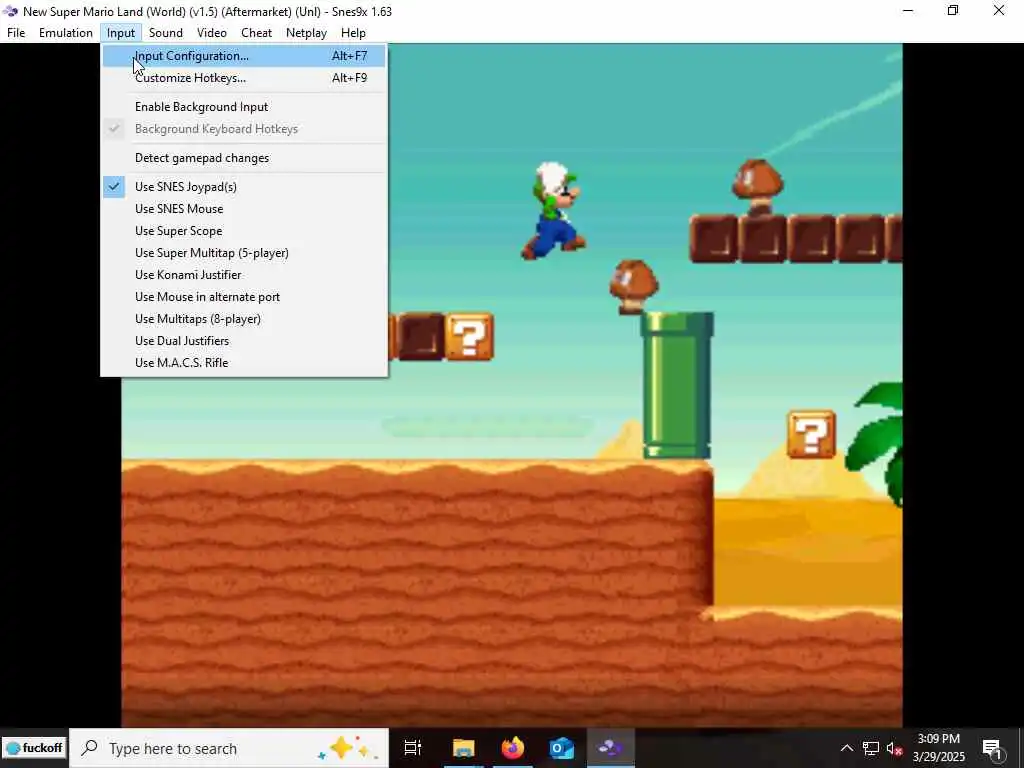
Task: Close the open Input menu header
Action: 121,33
